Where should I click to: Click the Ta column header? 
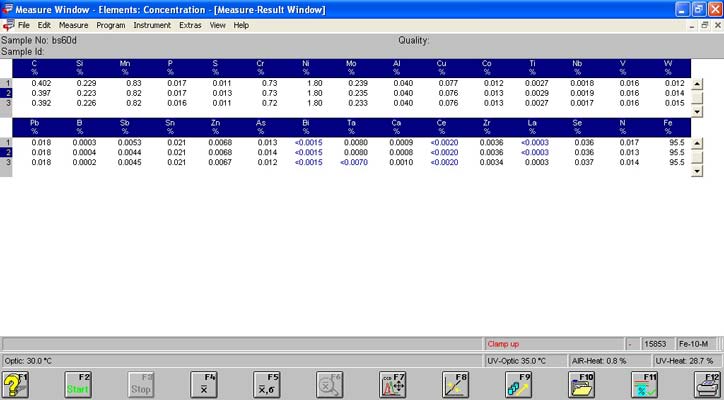tap(351, 127)
